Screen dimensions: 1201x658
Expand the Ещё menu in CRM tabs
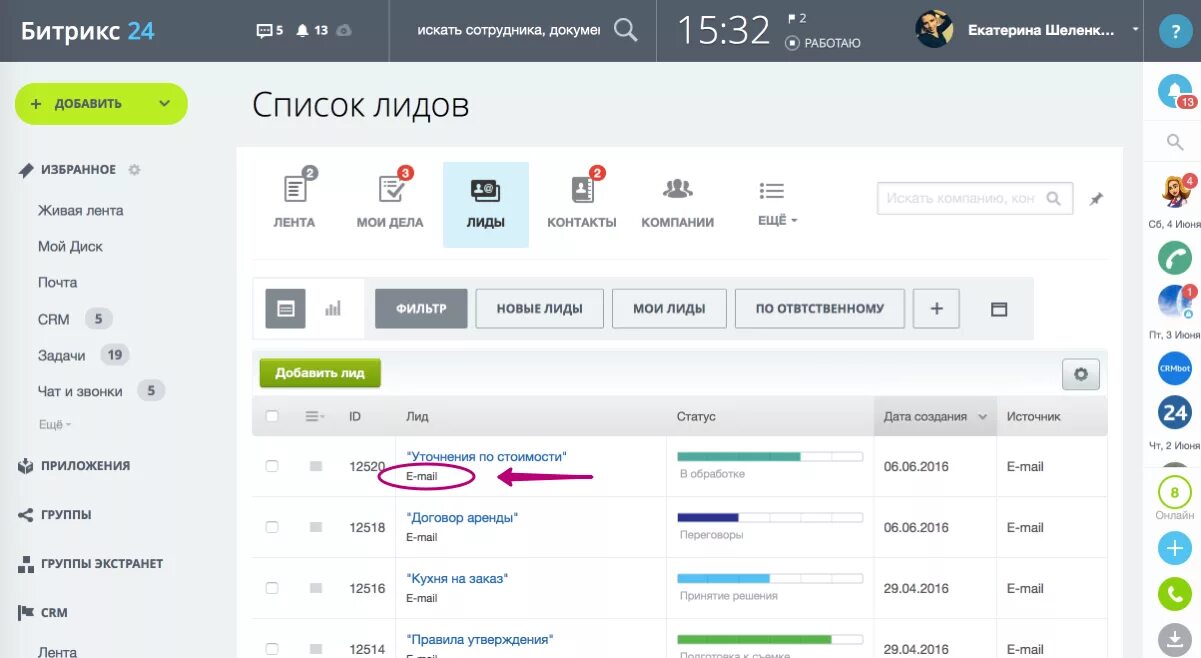click(777, 203)
